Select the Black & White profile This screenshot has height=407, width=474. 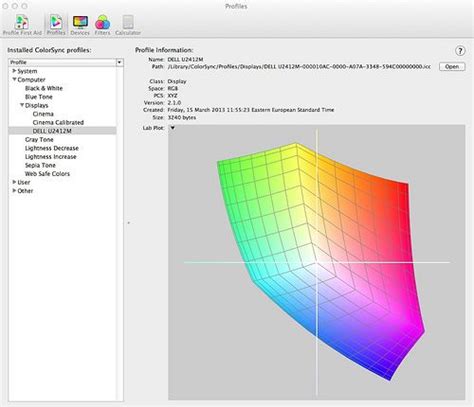44,88
